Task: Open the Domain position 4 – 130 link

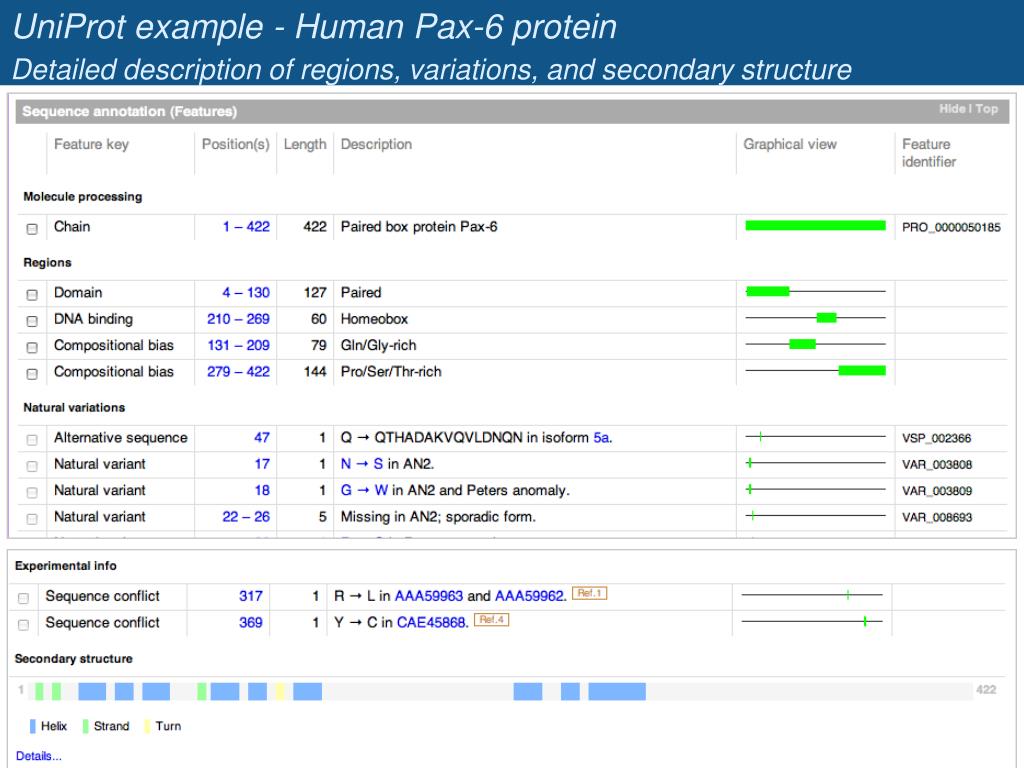Action: [246, 293]
